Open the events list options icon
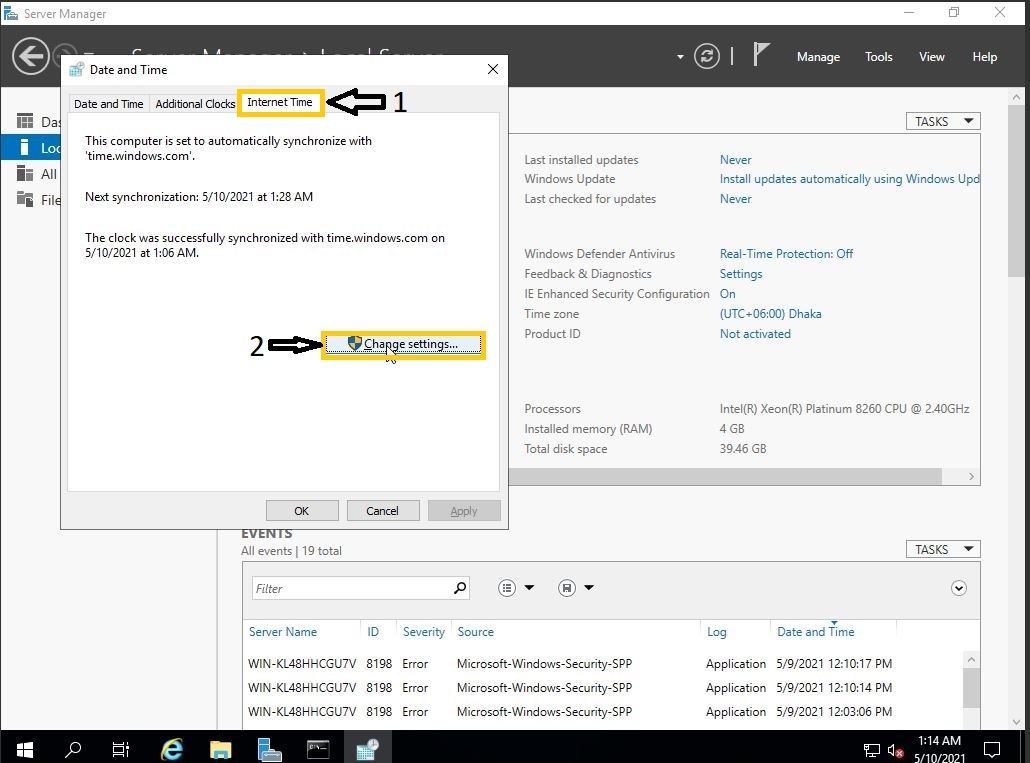 (506, 588)
